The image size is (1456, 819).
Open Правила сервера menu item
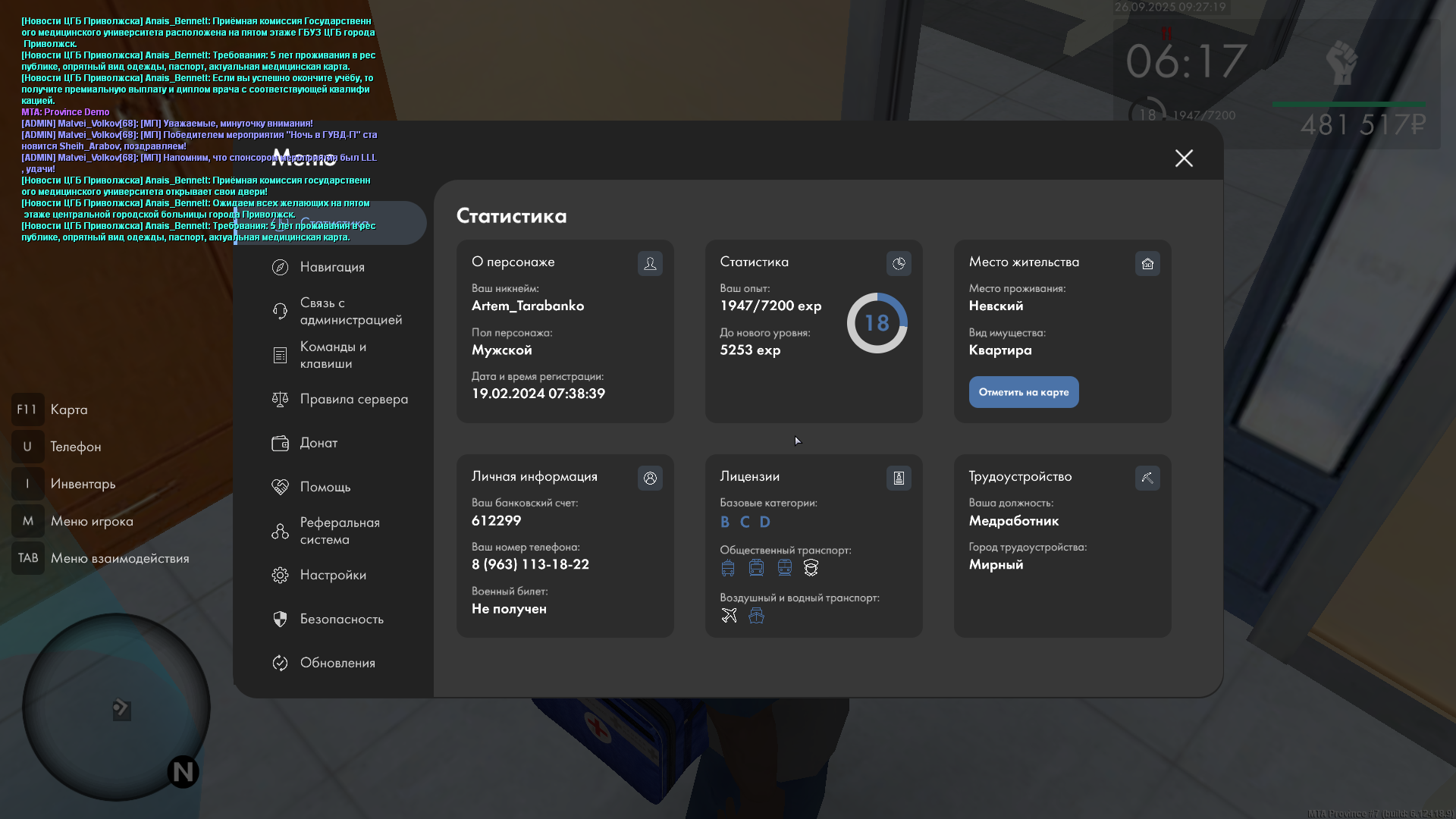coord(353,399)
